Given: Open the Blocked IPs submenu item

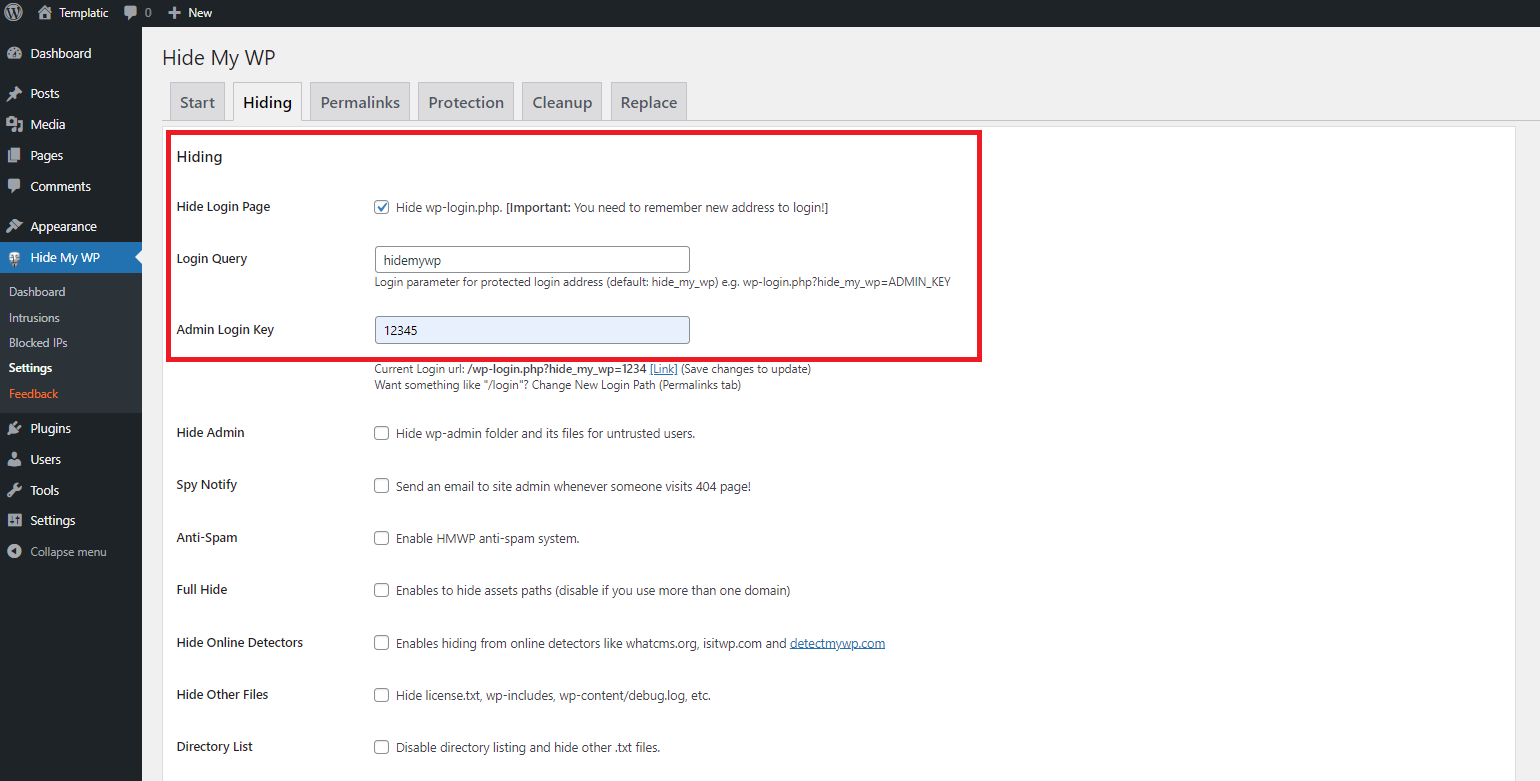Looking at the screenshot, I should 38,343.
